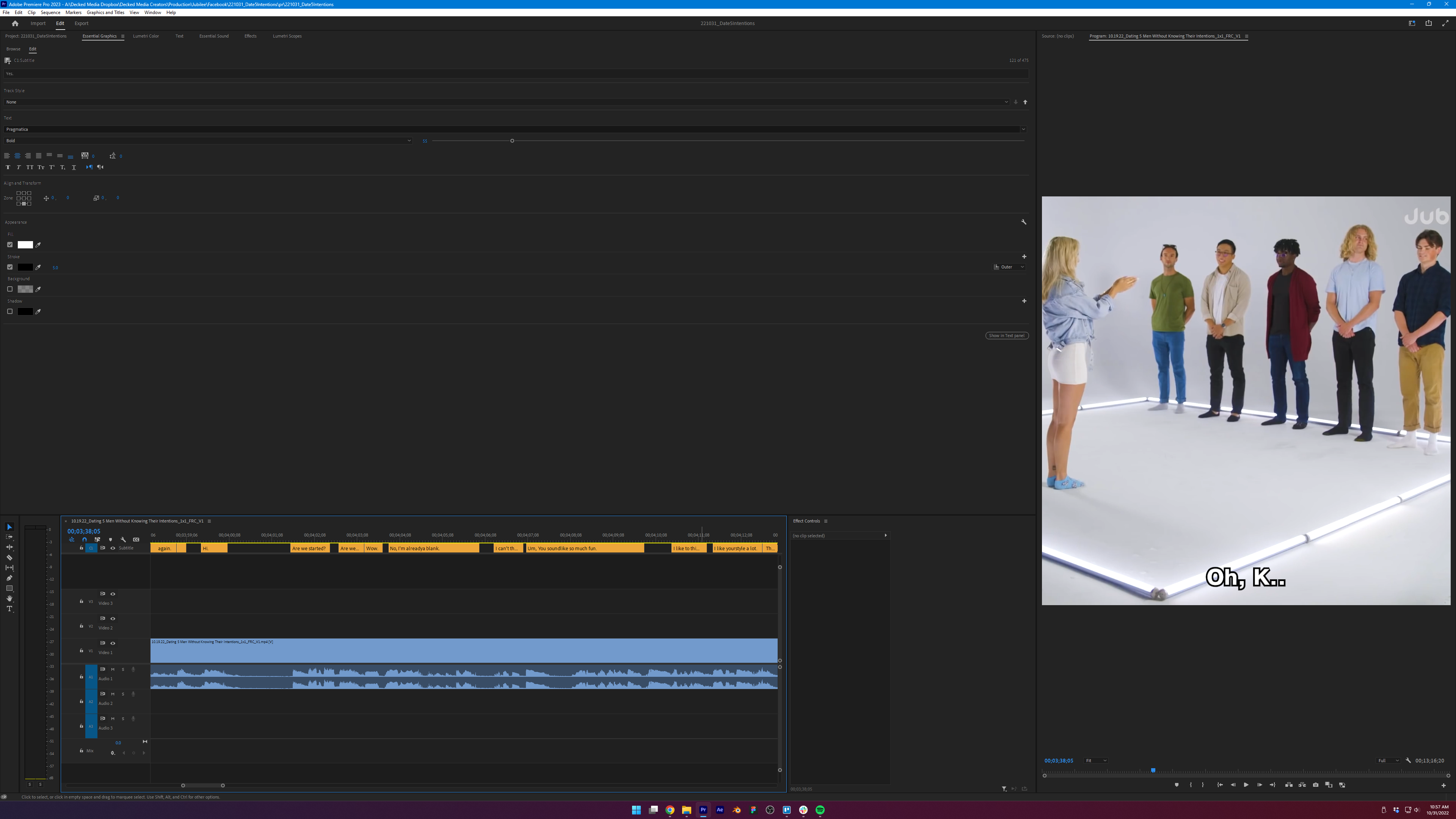Select the Type tool
The image size is (1456, 819).
(x=9, y=609)
